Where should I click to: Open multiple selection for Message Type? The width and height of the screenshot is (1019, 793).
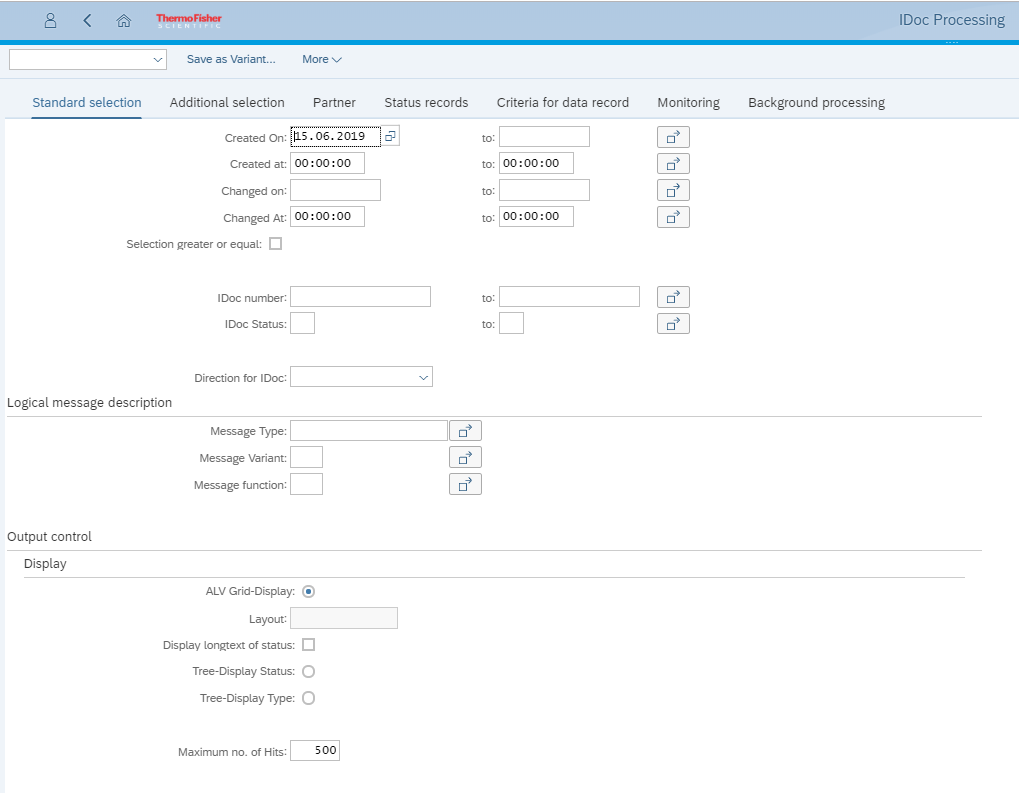point(465,431)
